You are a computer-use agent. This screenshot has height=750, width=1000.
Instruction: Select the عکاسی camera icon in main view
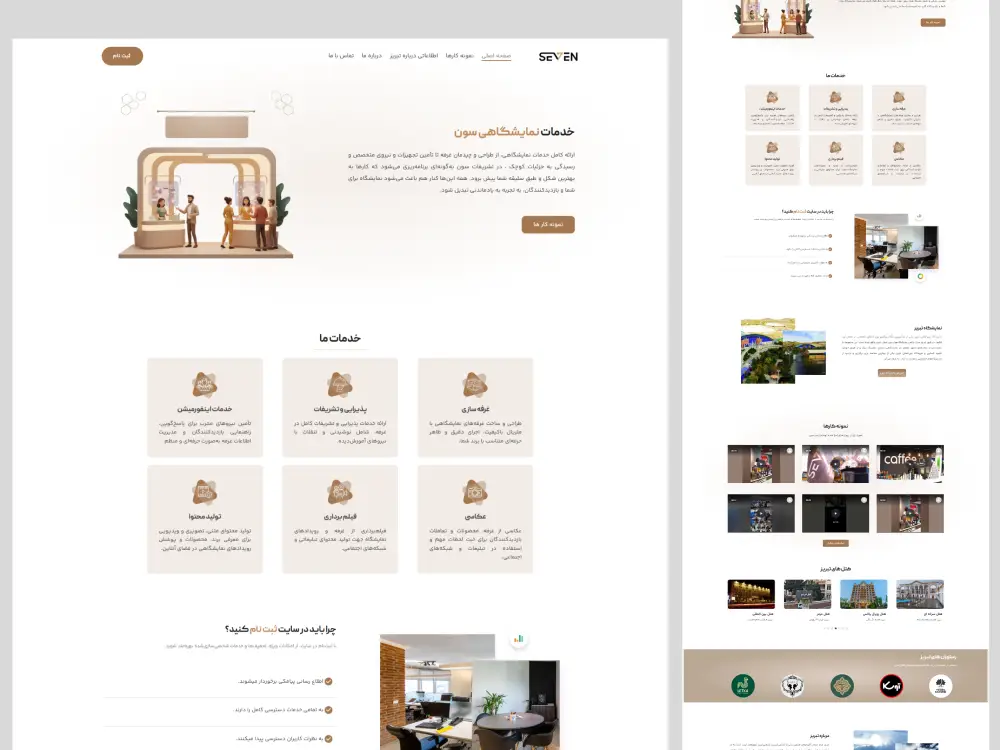475,492
